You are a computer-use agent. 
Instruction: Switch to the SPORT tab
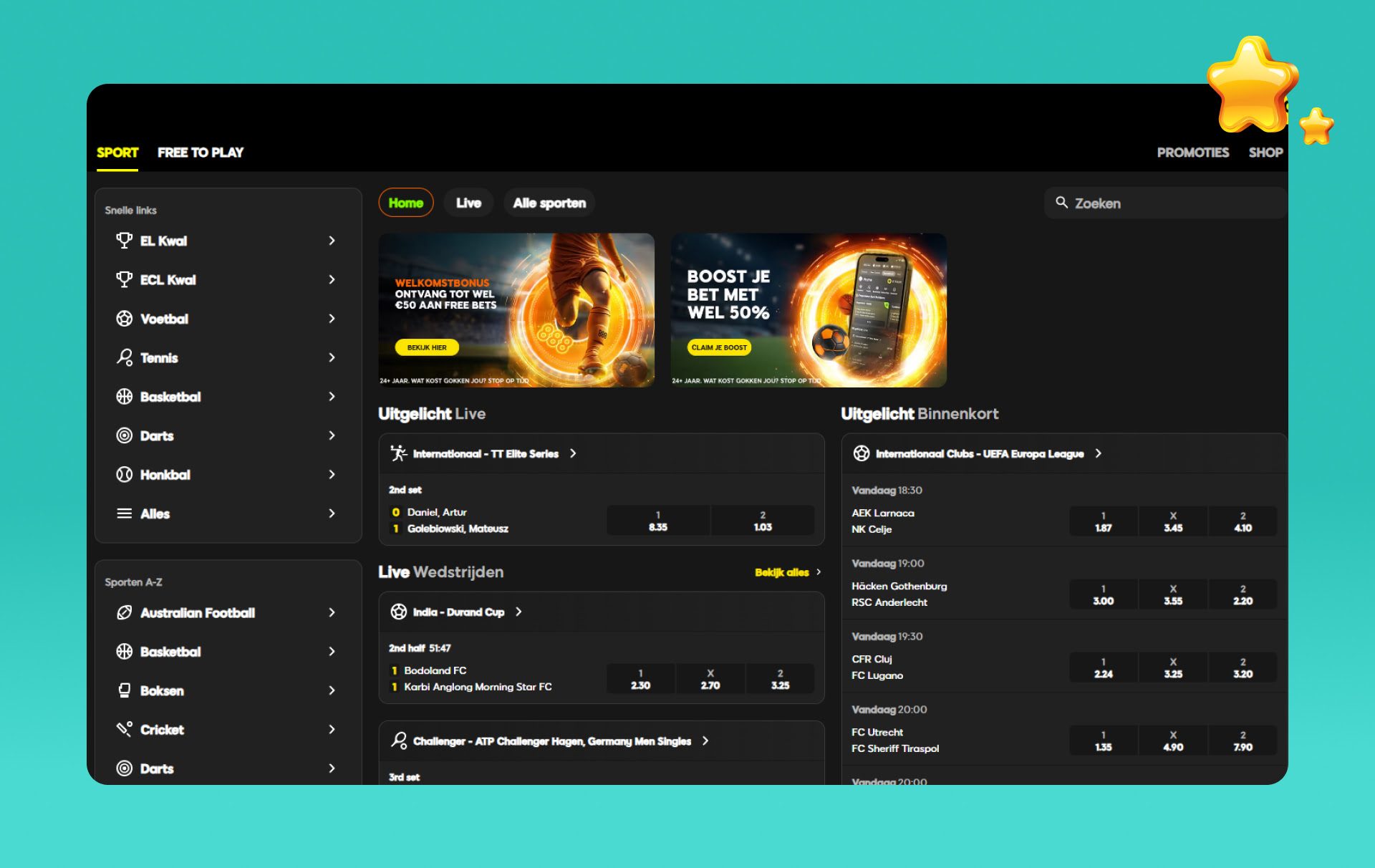pos(117,153)
